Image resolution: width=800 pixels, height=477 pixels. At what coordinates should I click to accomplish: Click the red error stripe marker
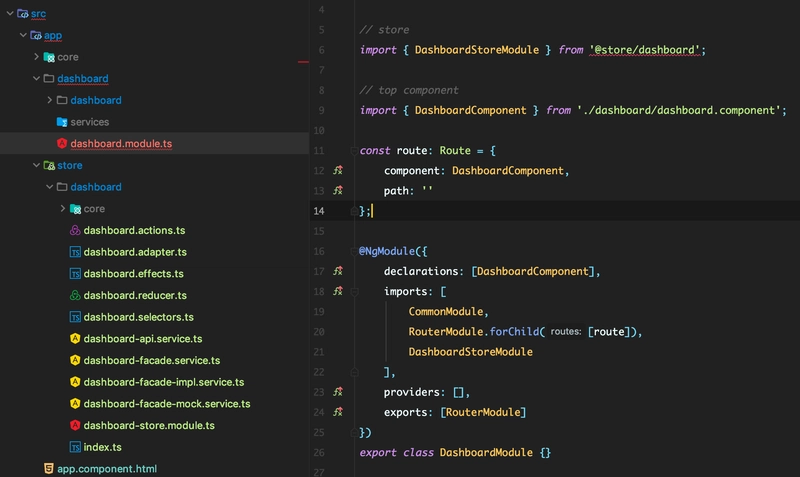[303, 62]
